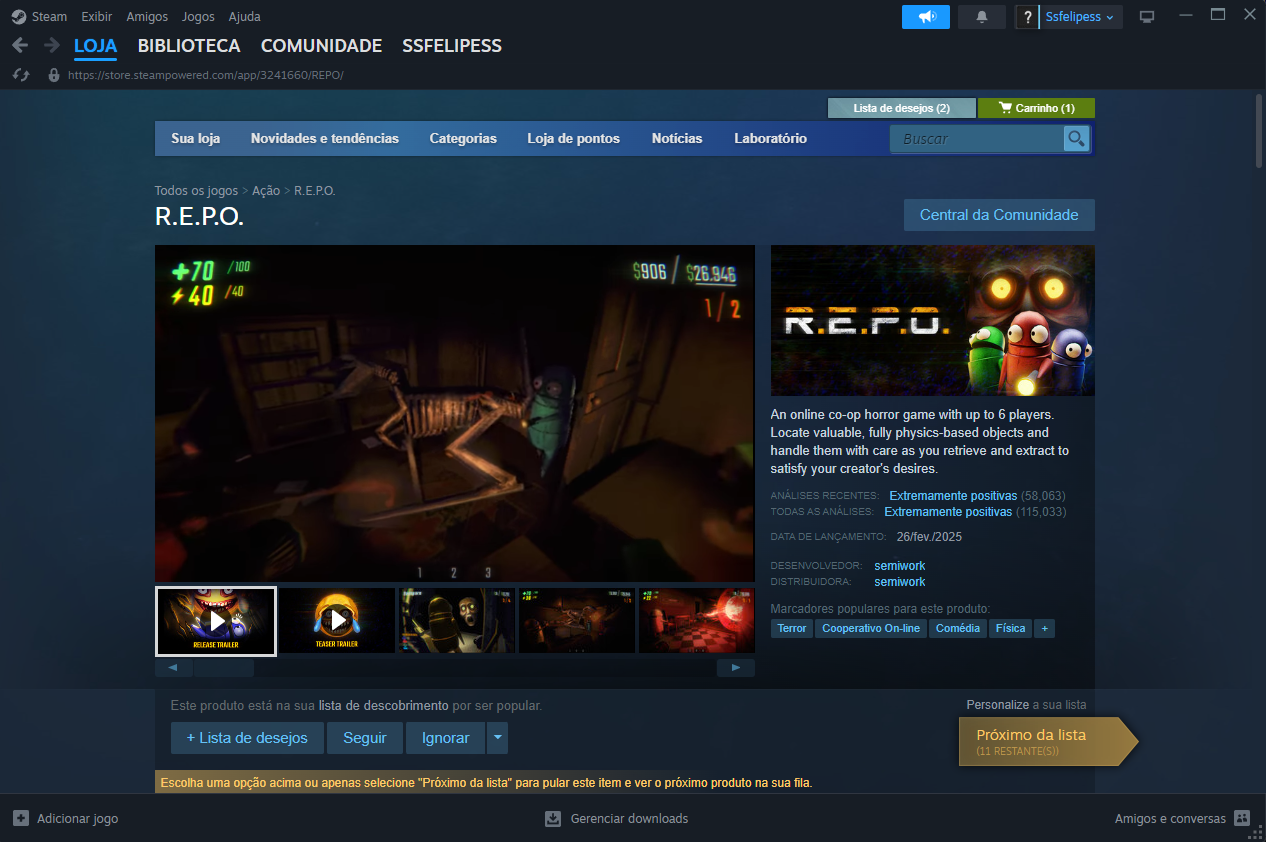
Task: Go forward with the right arrow icon
Action: click(x=51, y=45)
